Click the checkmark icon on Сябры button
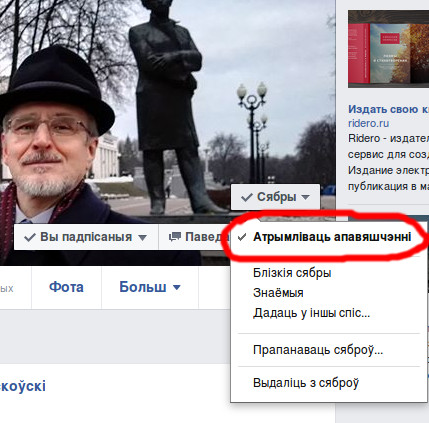Image resolution: width=429 pixels, height=423 pixels. pyautogui.click(x=247, y=197)
